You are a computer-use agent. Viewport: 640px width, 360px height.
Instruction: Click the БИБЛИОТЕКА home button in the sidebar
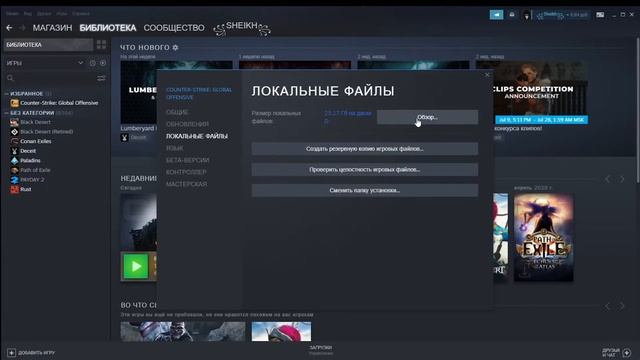48,44
